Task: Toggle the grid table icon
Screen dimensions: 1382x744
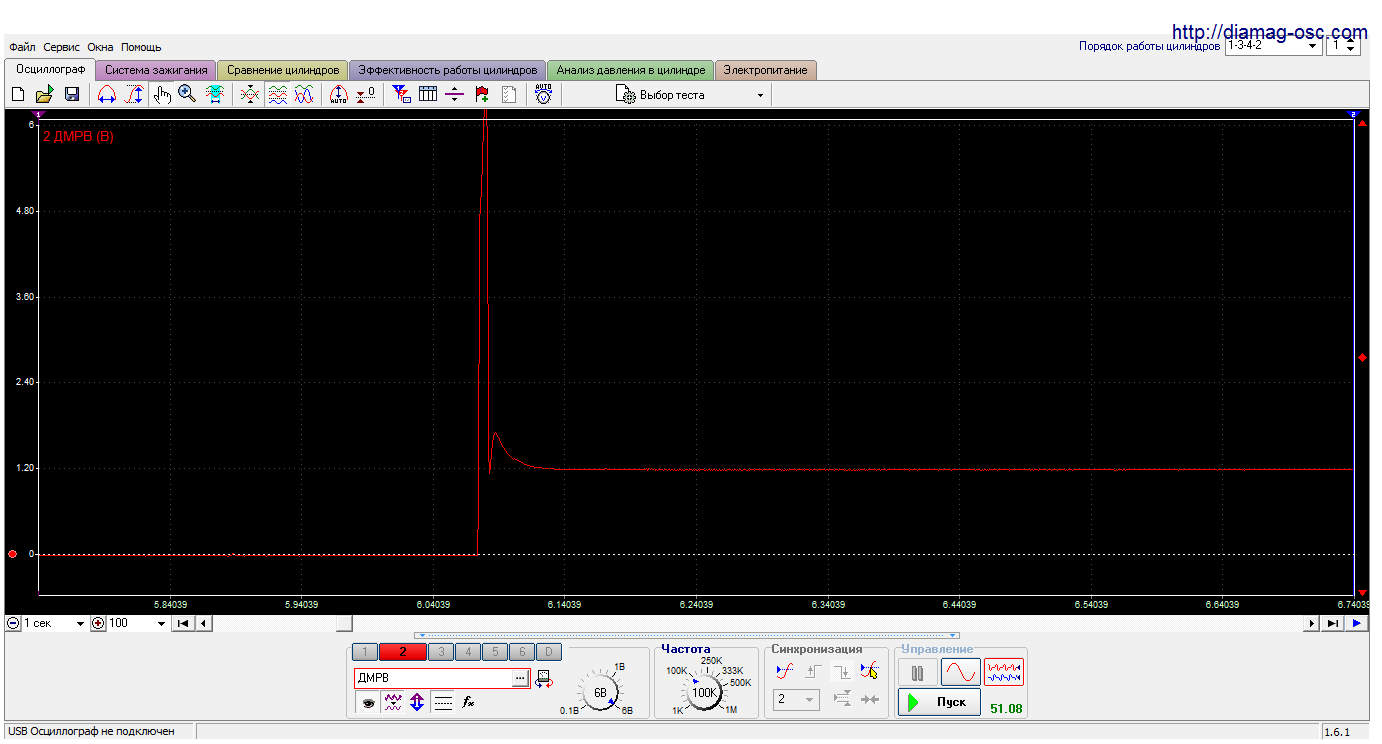Action: point(428,95)
